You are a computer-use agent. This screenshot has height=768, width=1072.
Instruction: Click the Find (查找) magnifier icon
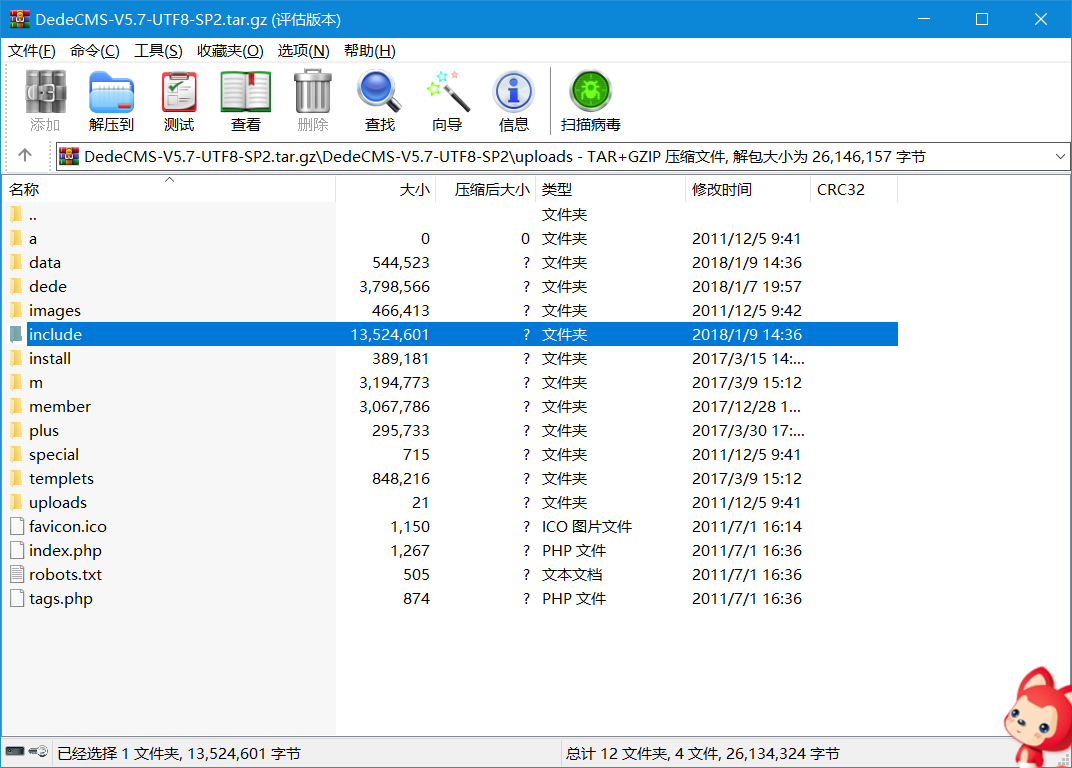(x=379, y=92)
